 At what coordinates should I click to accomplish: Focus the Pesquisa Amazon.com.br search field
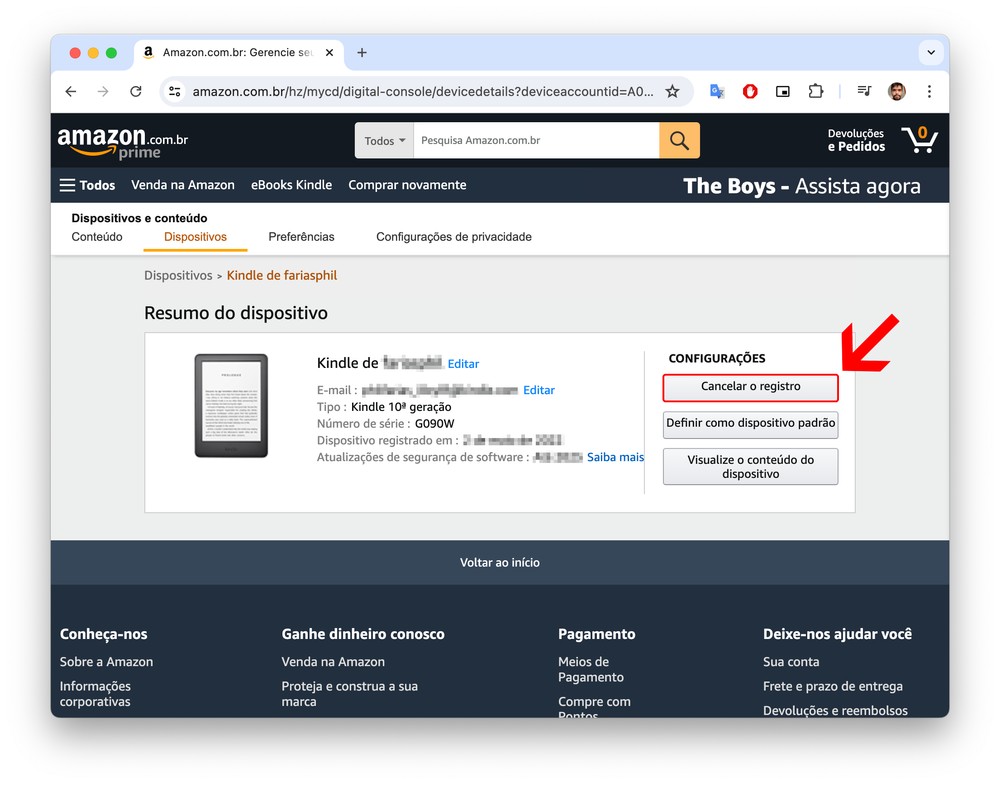tap(536, 140)
